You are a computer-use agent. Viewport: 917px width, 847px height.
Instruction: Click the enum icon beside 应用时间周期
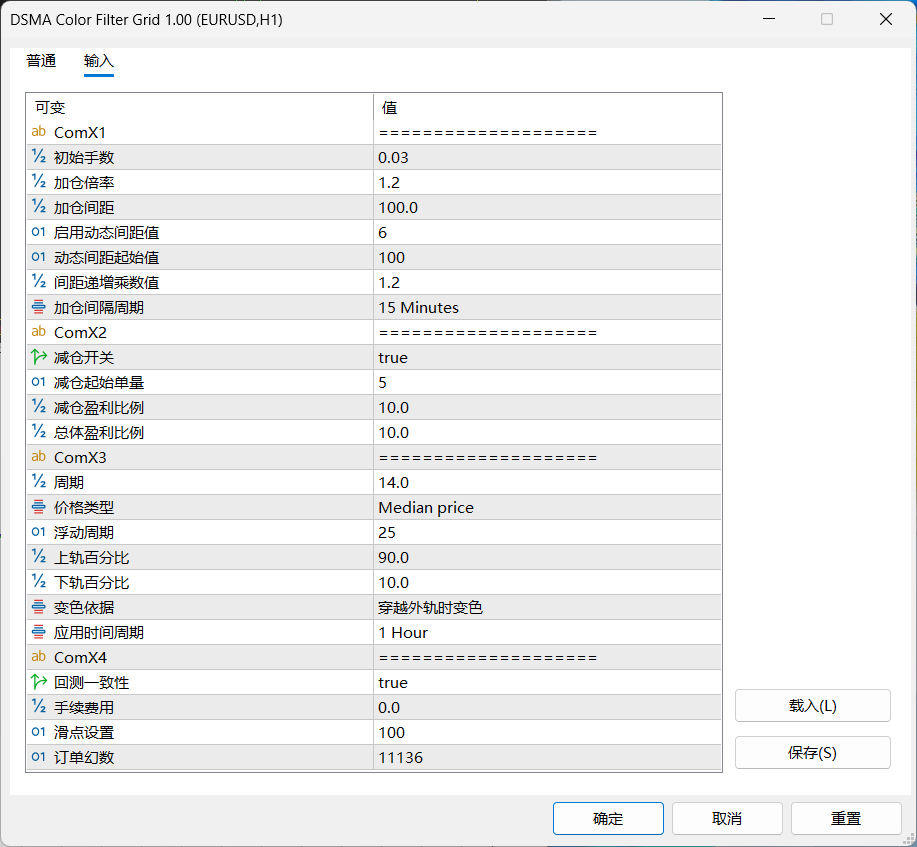point(39,632)
